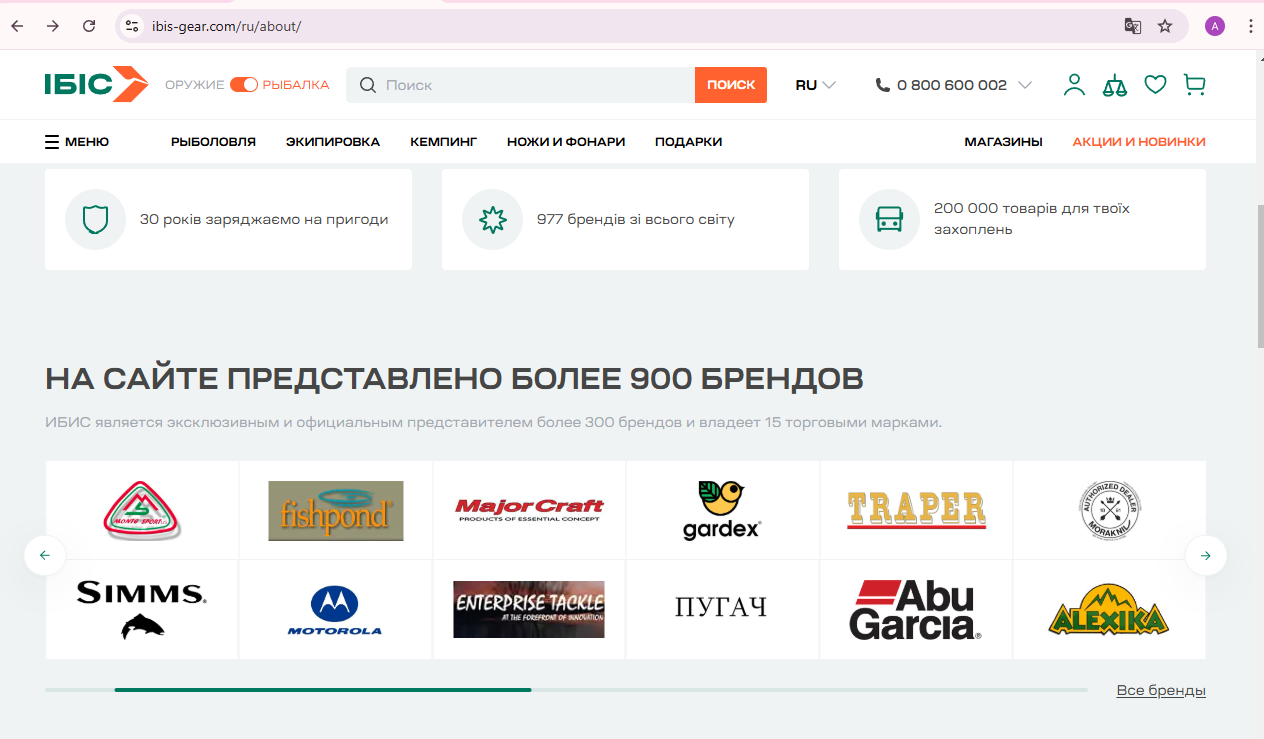Follow the Все бренды link
The image size is (1264, 739).
tap(1160, 691)
